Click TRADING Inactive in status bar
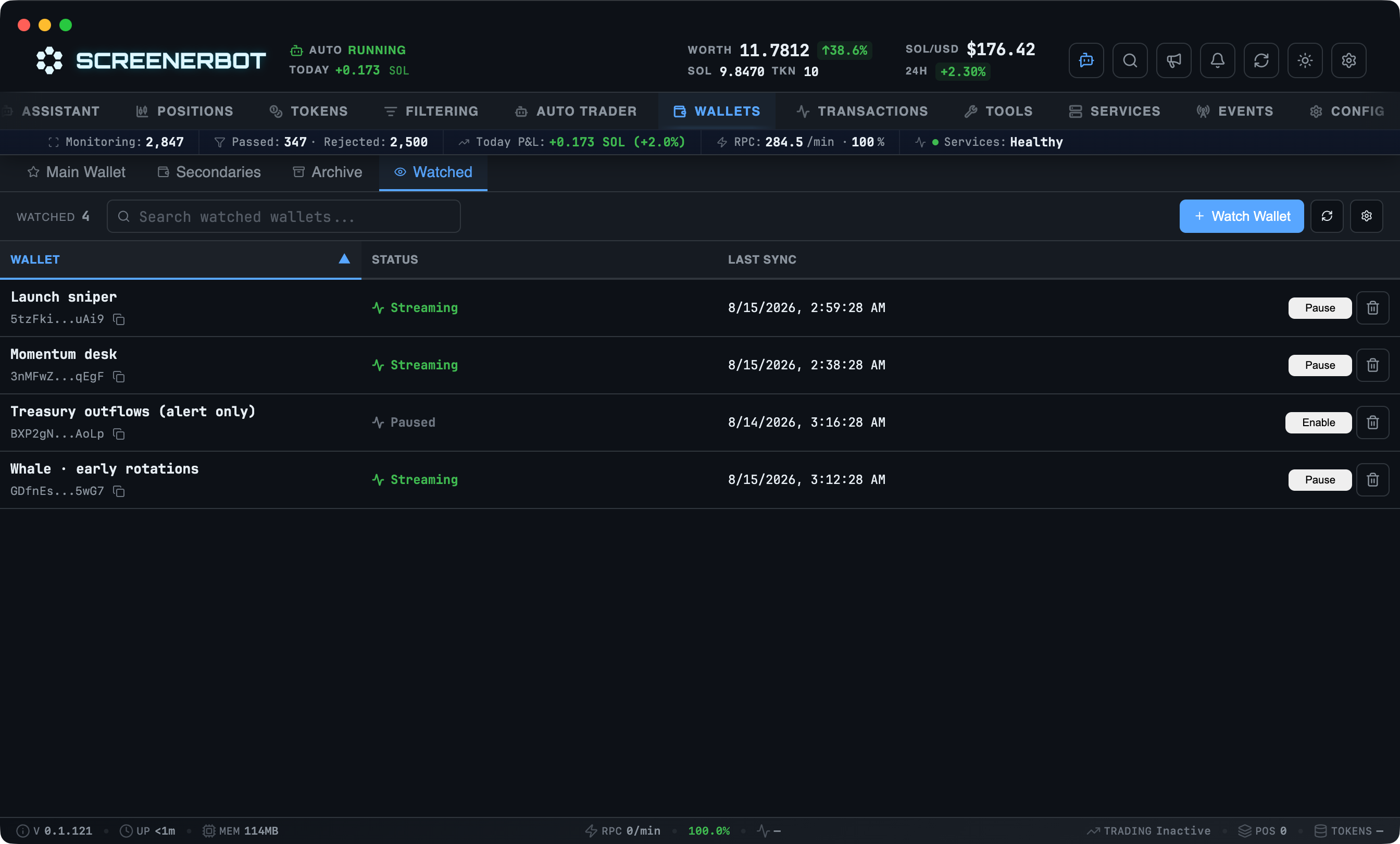 click(x=1148, y=831)
